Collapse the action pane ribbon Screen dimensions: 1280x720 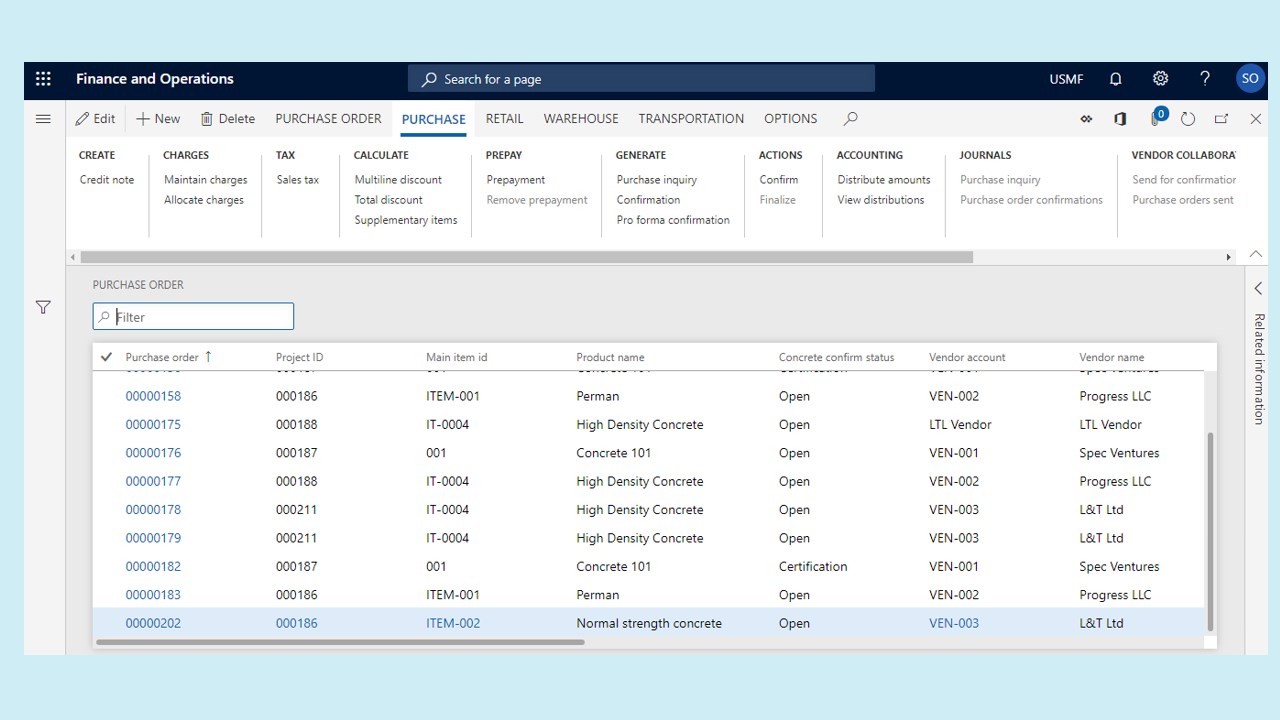point(1256,254)
